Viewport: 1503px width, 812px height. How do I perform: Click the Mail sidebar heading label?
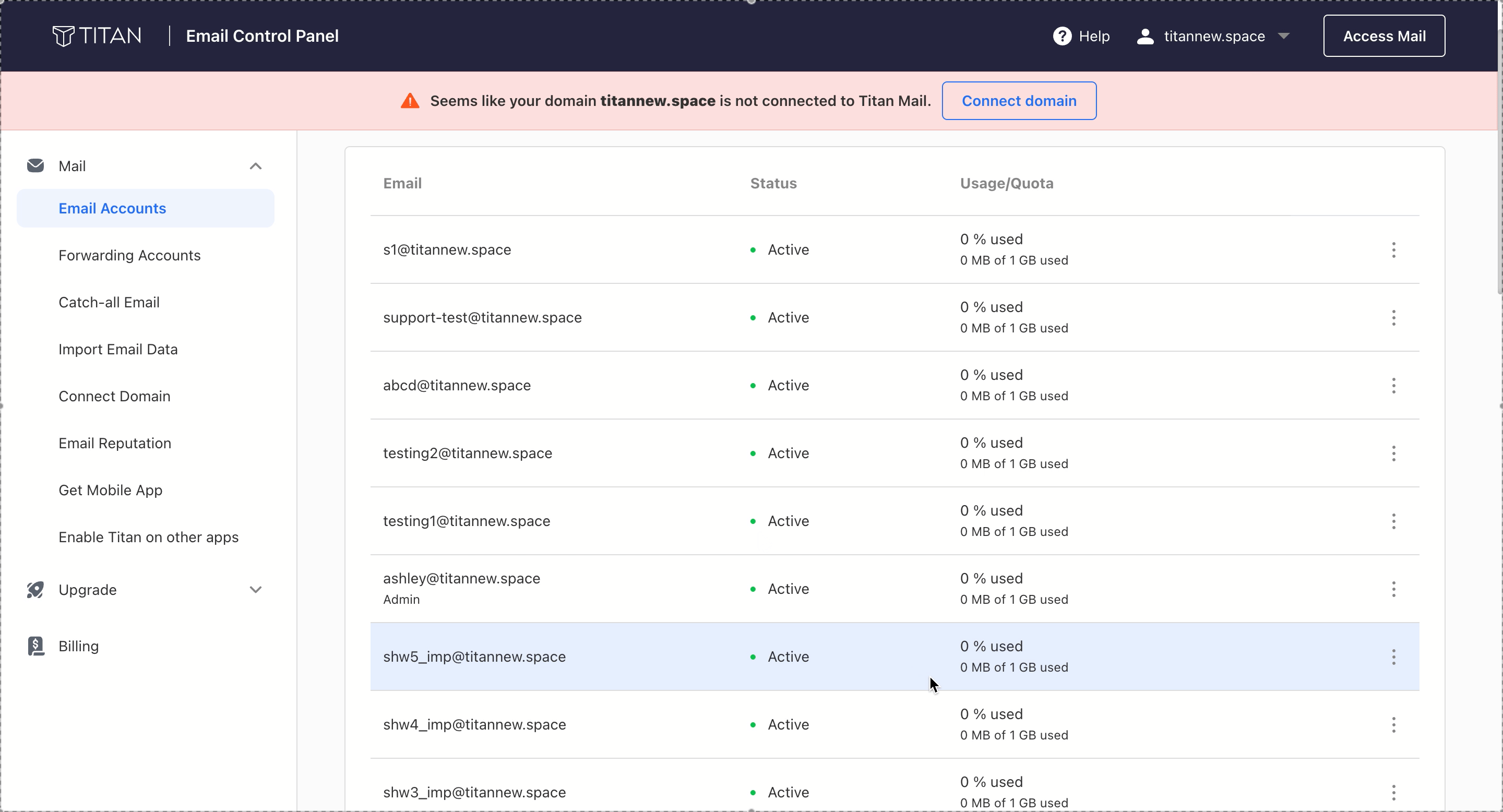tap(73, 166)
